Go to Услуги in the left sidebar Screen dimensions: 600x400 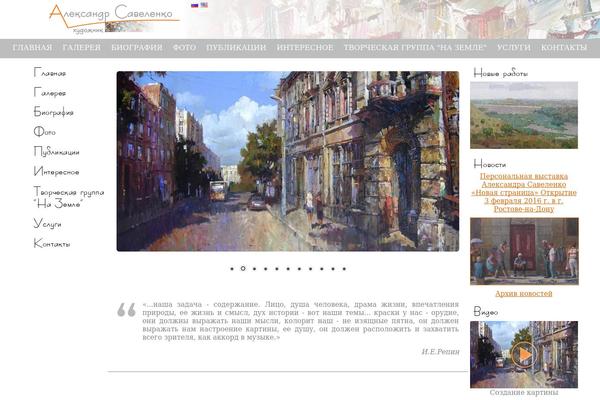click(x=47, y=224)
